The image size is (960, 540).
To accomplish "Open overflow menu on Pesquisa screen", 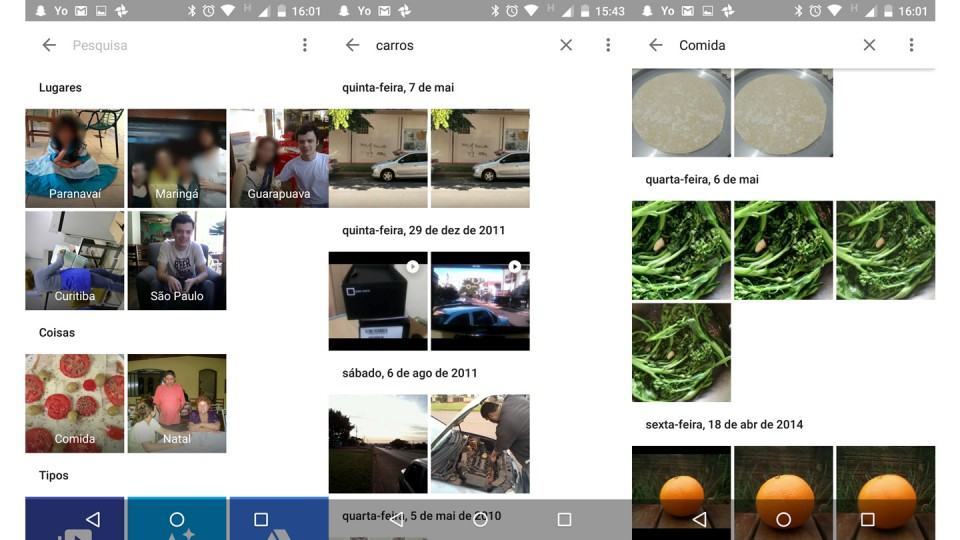I will pos(305,45).
